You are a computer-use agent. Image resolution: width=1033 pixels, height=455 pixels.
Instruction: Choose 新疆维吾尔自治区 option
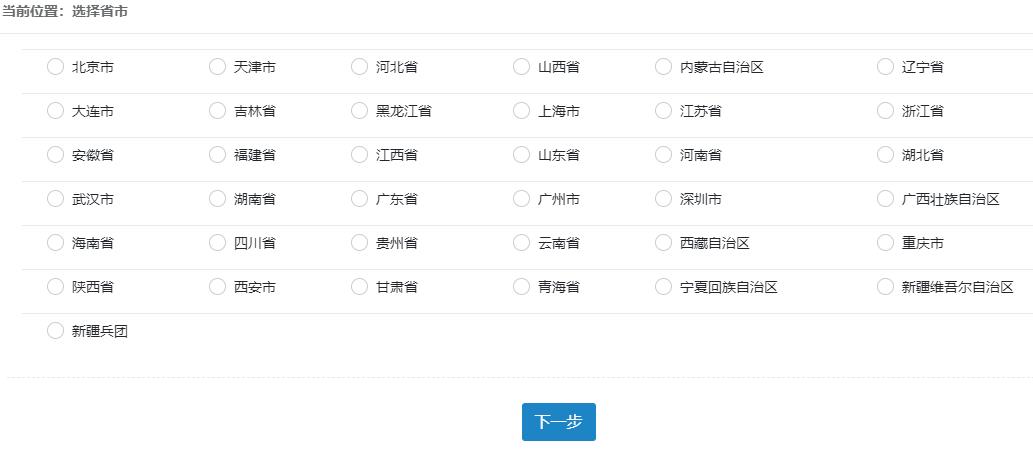click(885, 287)
